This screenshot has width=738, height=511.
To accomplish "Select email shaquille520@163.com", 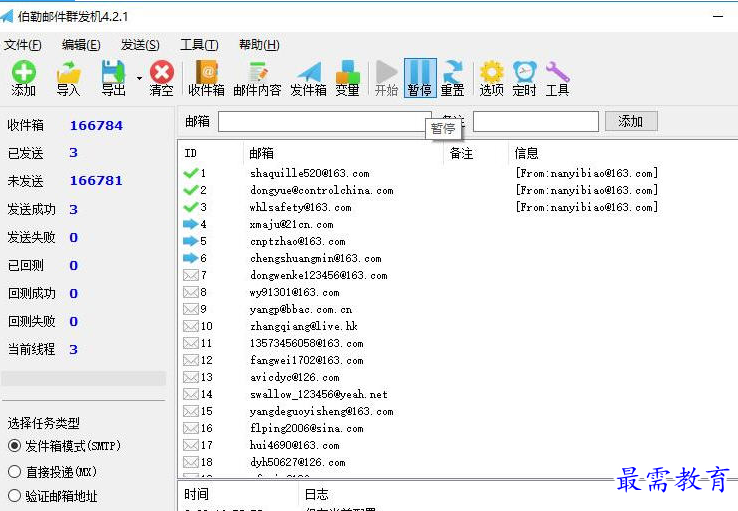I will pos(310,173).
